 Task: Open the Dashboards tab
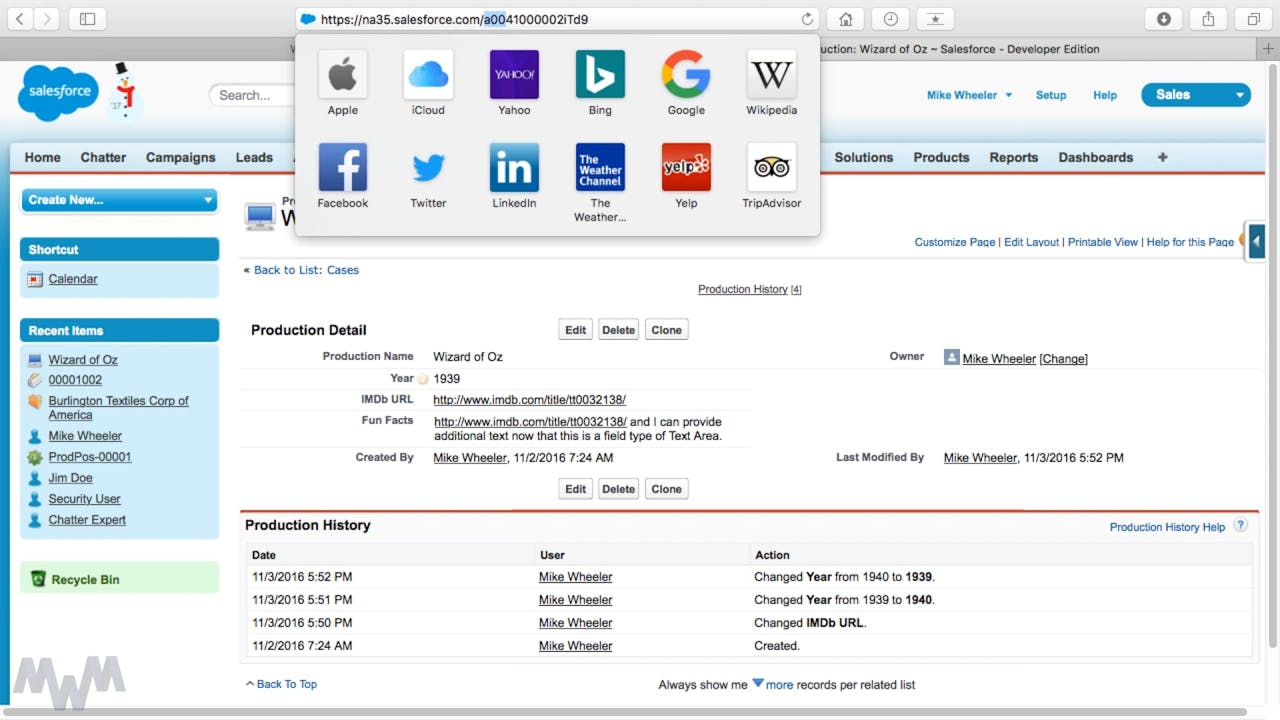coord(1096,157)
